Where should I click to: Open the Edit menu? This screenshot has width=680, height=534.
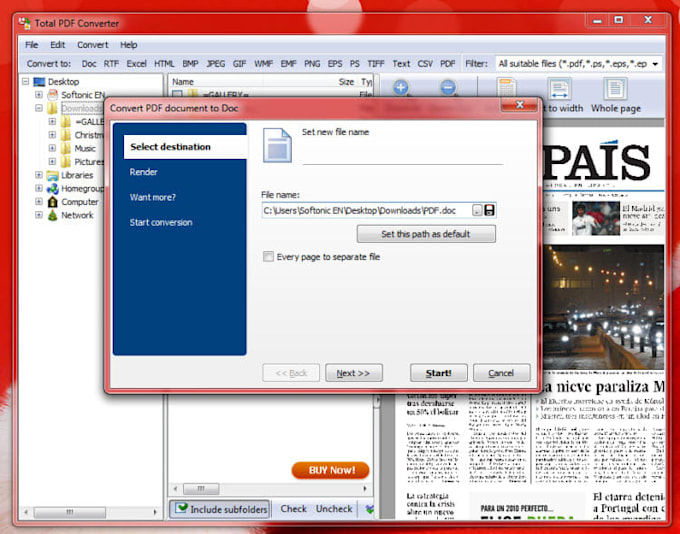point(58,45)
